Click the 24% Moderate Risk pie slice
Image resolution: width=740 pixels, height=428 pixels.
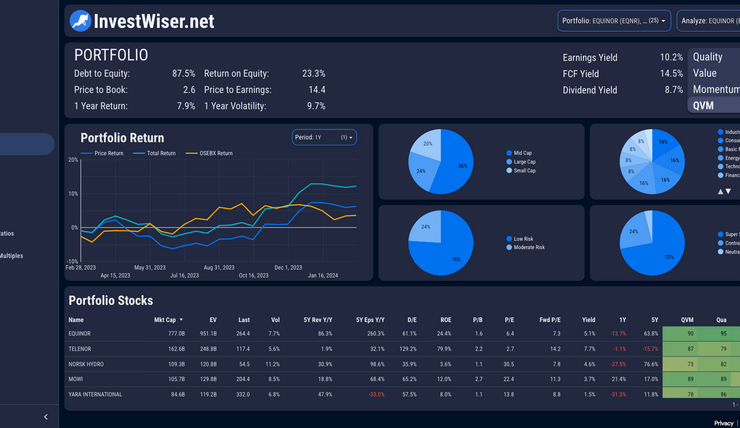426,227
